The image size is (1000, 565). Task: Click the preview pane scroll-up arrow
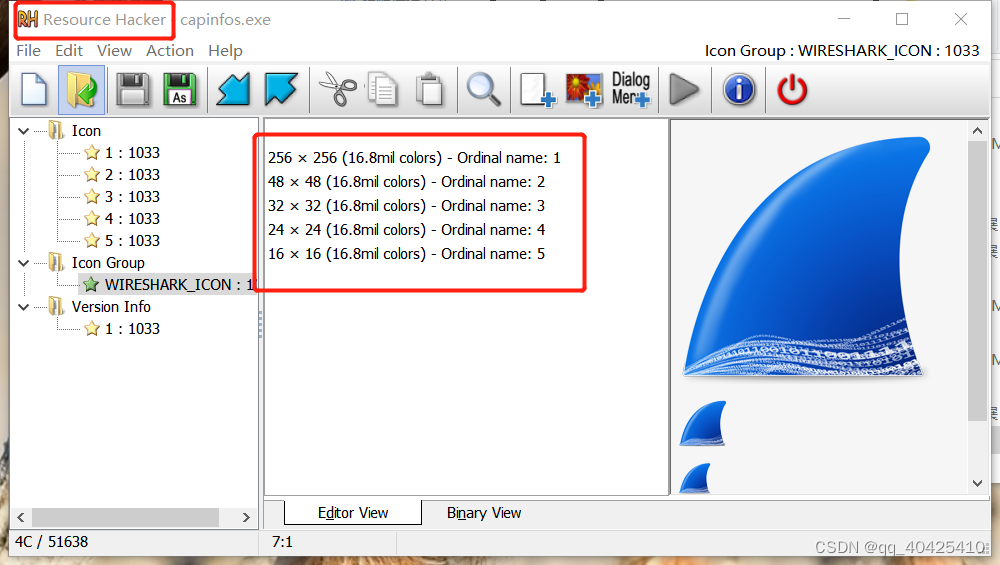[x=977, y=131]
